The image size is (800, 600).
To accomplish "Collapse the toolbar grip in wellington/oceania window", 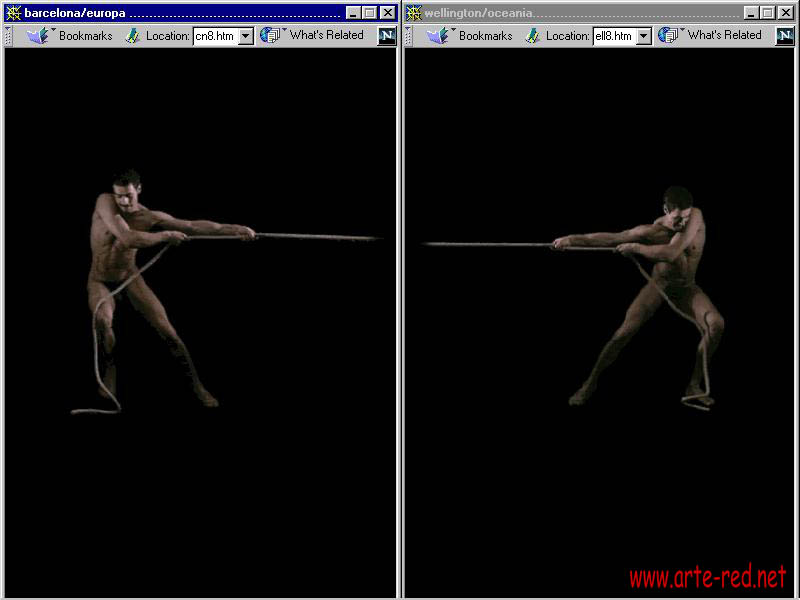I will (409, 36).
